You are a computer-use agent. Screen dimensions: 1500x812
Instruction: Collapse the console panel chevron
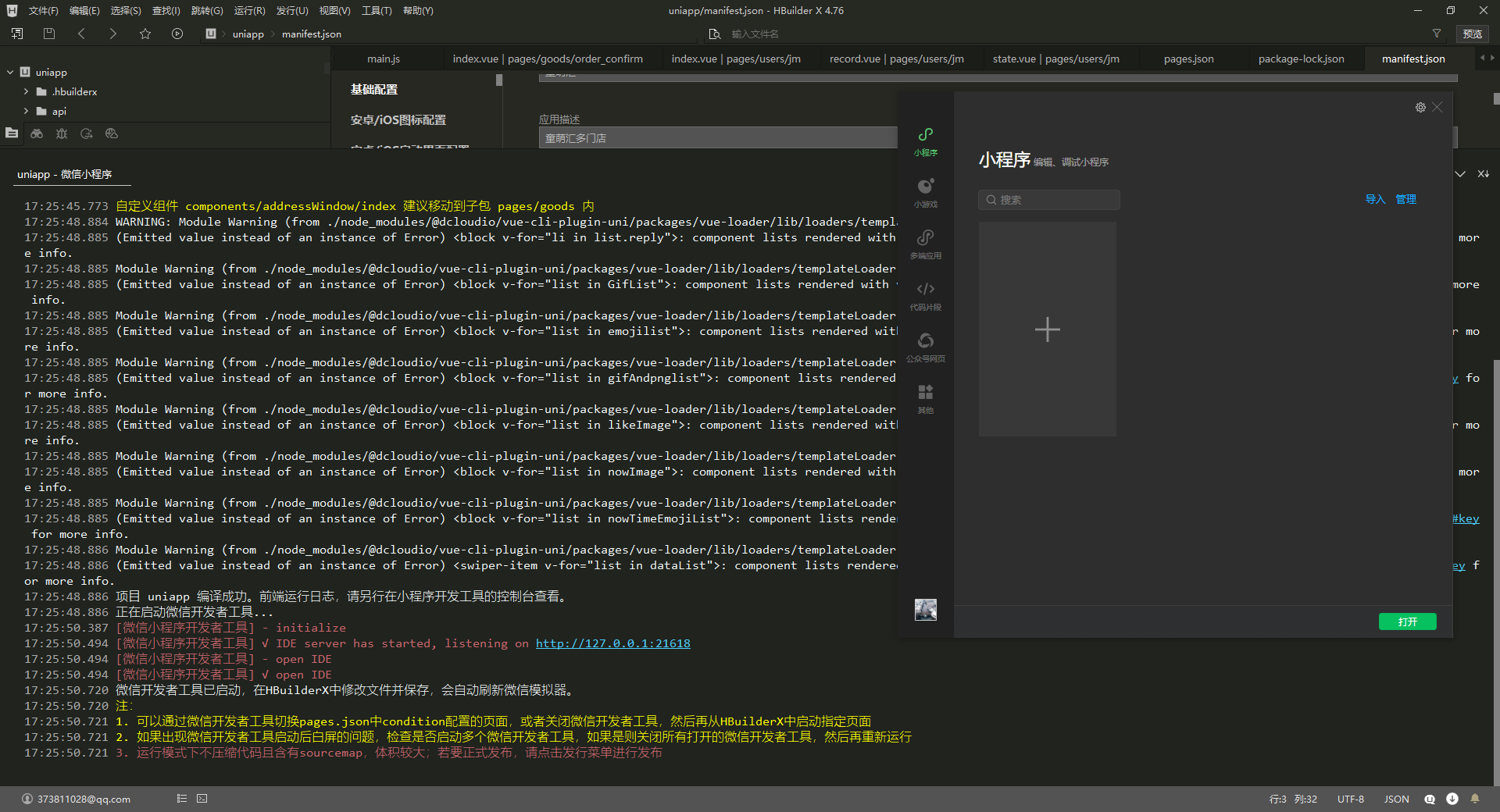[1460, 174]
